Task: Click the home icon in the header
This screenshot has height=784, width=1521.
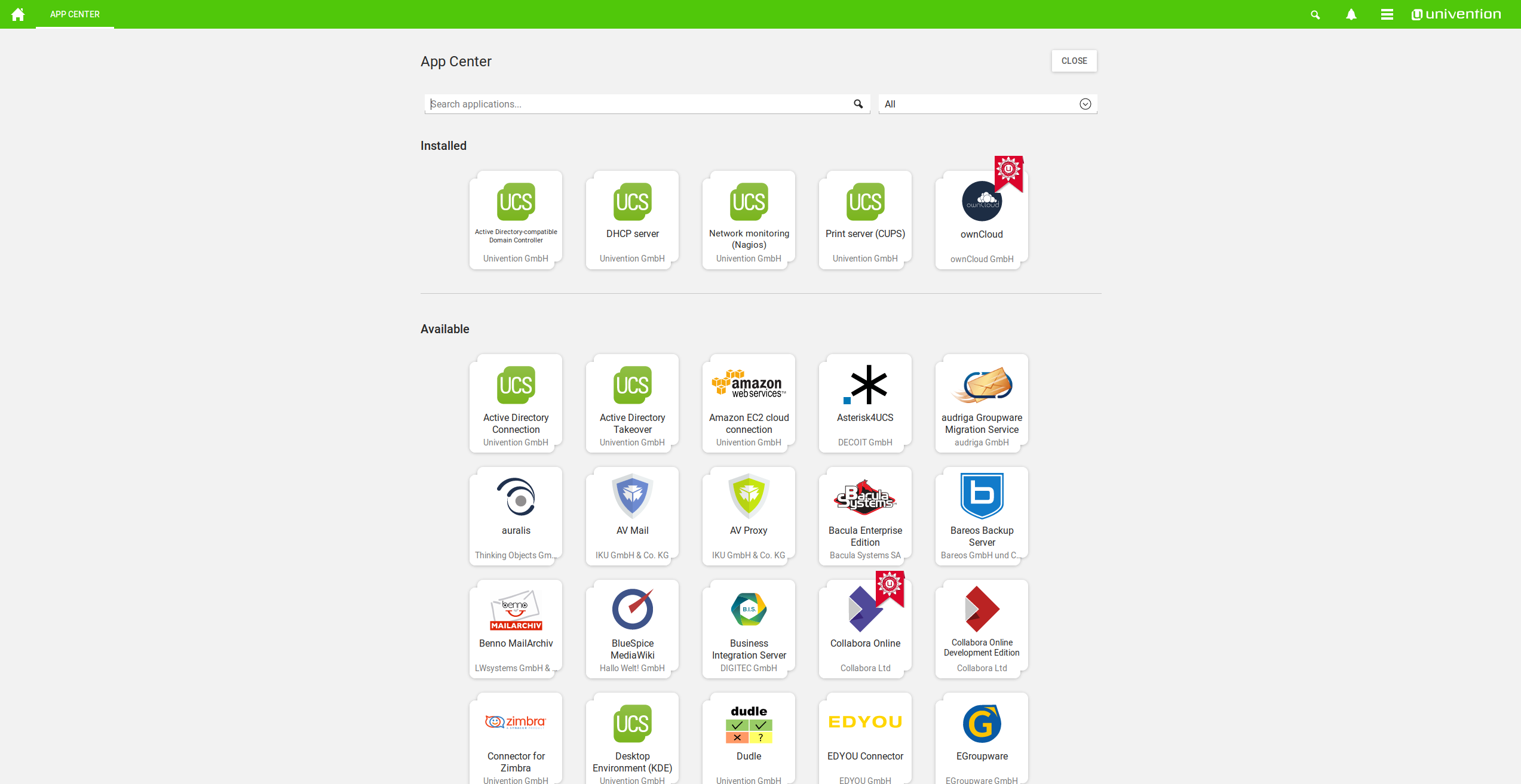Action: click(18, 14)
